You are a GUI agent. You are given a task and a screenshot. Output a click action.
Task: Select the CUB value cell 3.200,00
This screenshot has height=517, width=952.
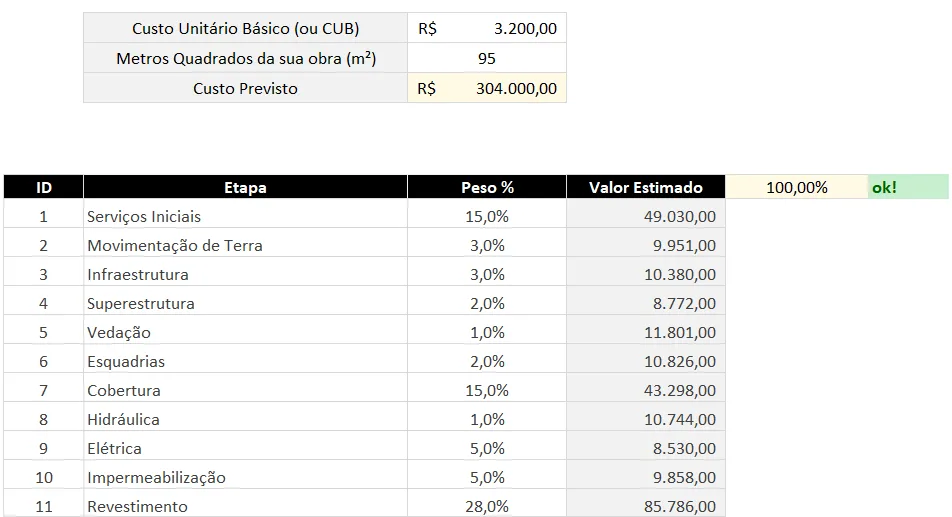pyautogui.click(x=487, y=29)
